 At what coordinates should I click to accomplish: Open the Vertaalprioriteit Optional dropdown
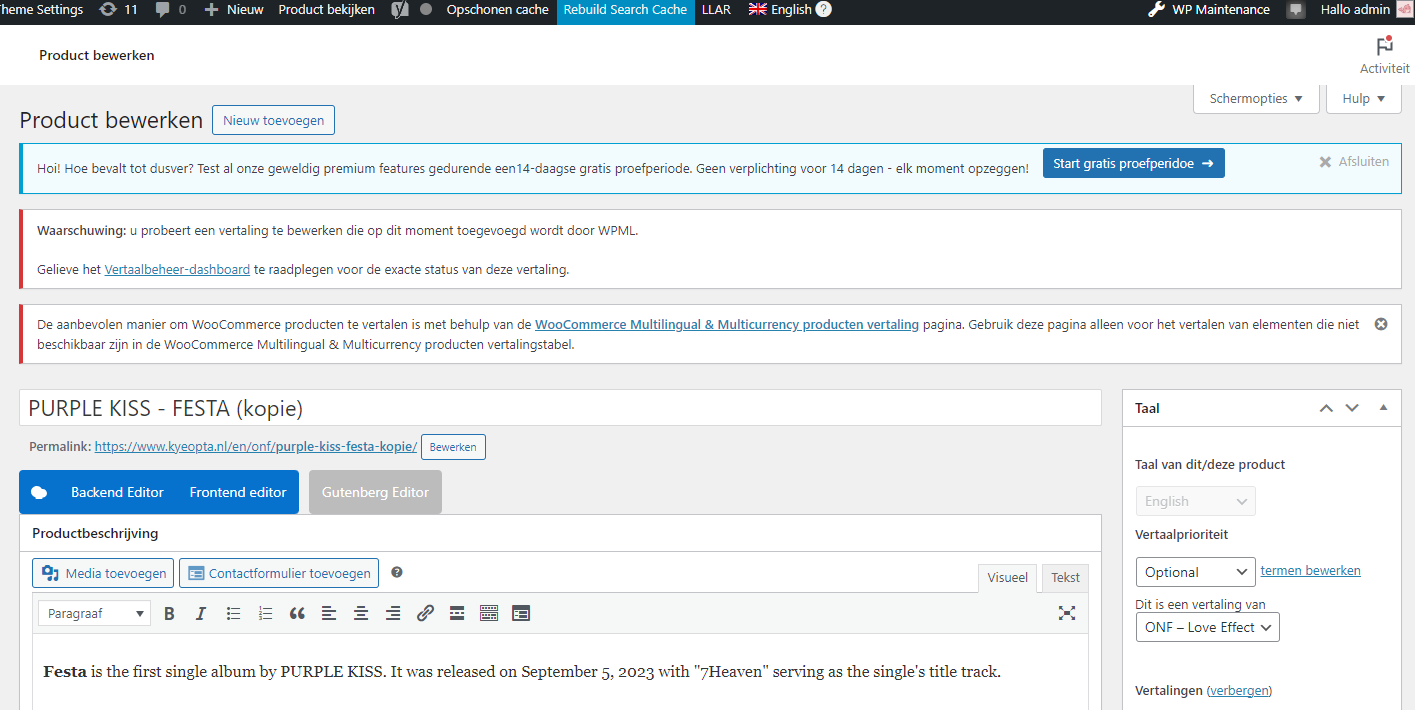(1195, 572)
